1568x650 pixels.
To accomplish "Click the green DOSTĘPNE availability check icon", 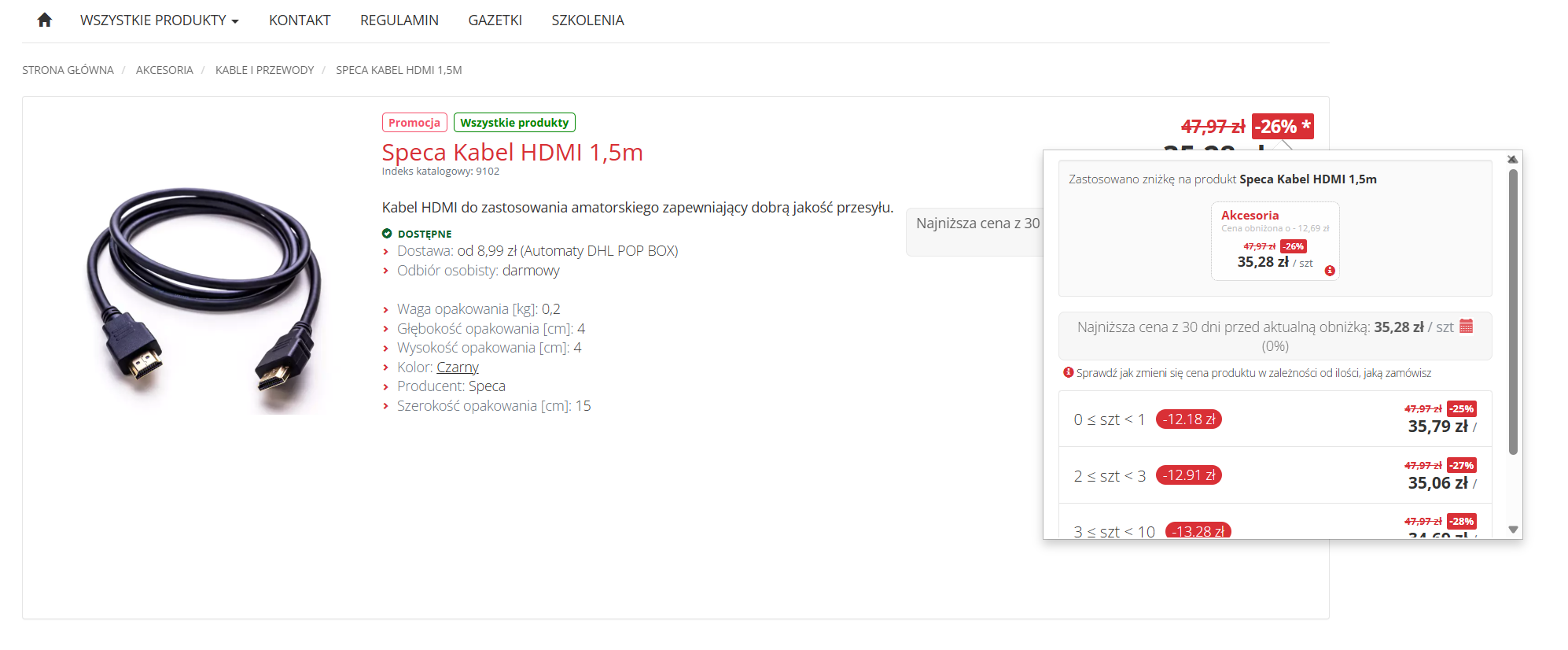I will [387, 234].
